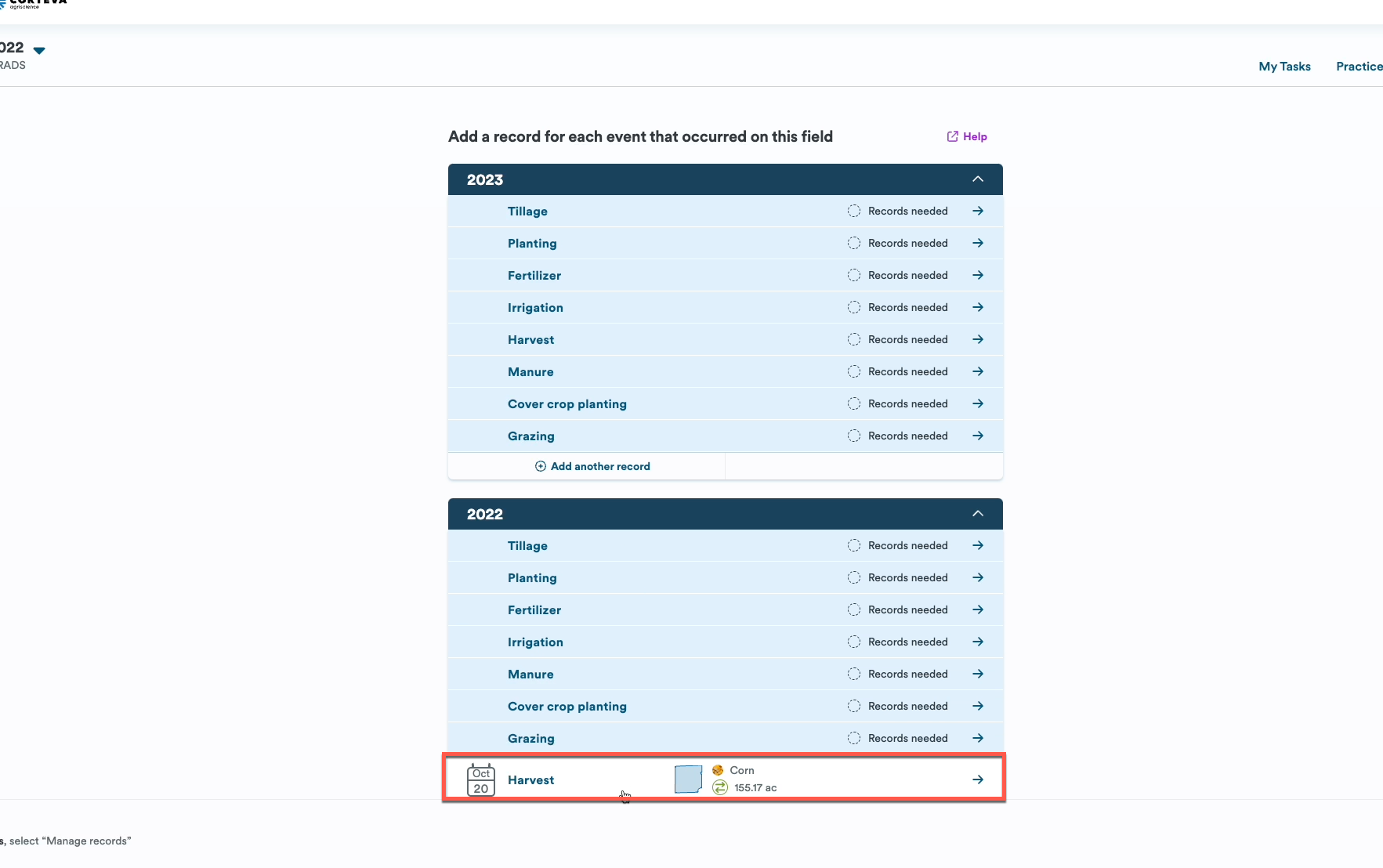Open the My Tasks menu item
Image resolution: width=1383 pixels, height=868 pixels.
(1284, 67)
